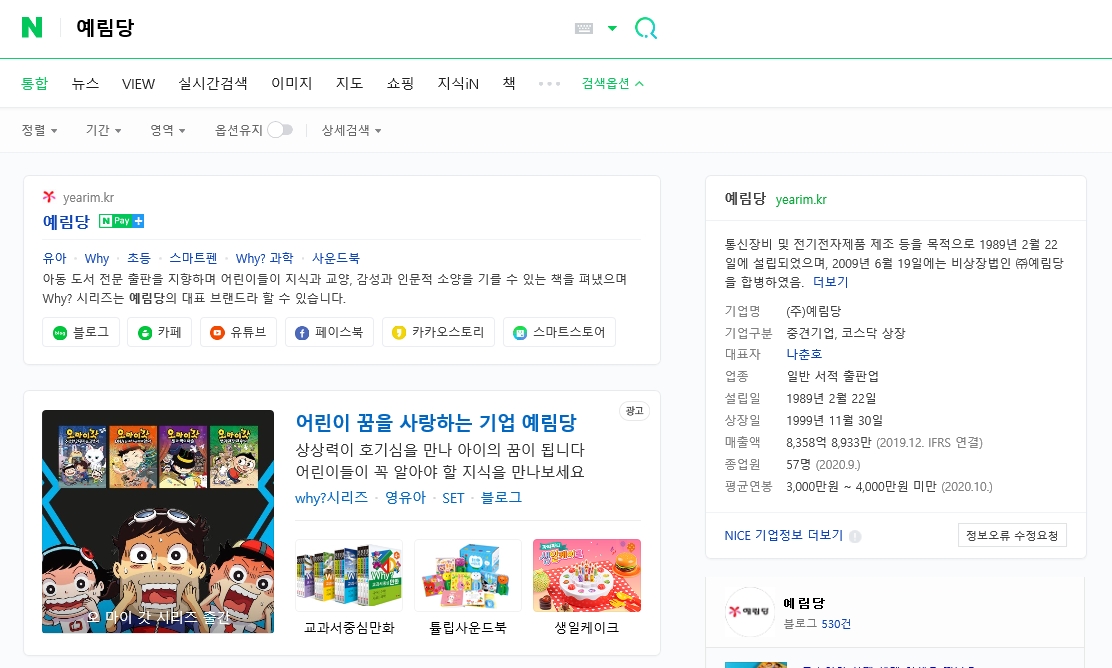Open NICE 기업정보 더보기 link

click(784, 535)
